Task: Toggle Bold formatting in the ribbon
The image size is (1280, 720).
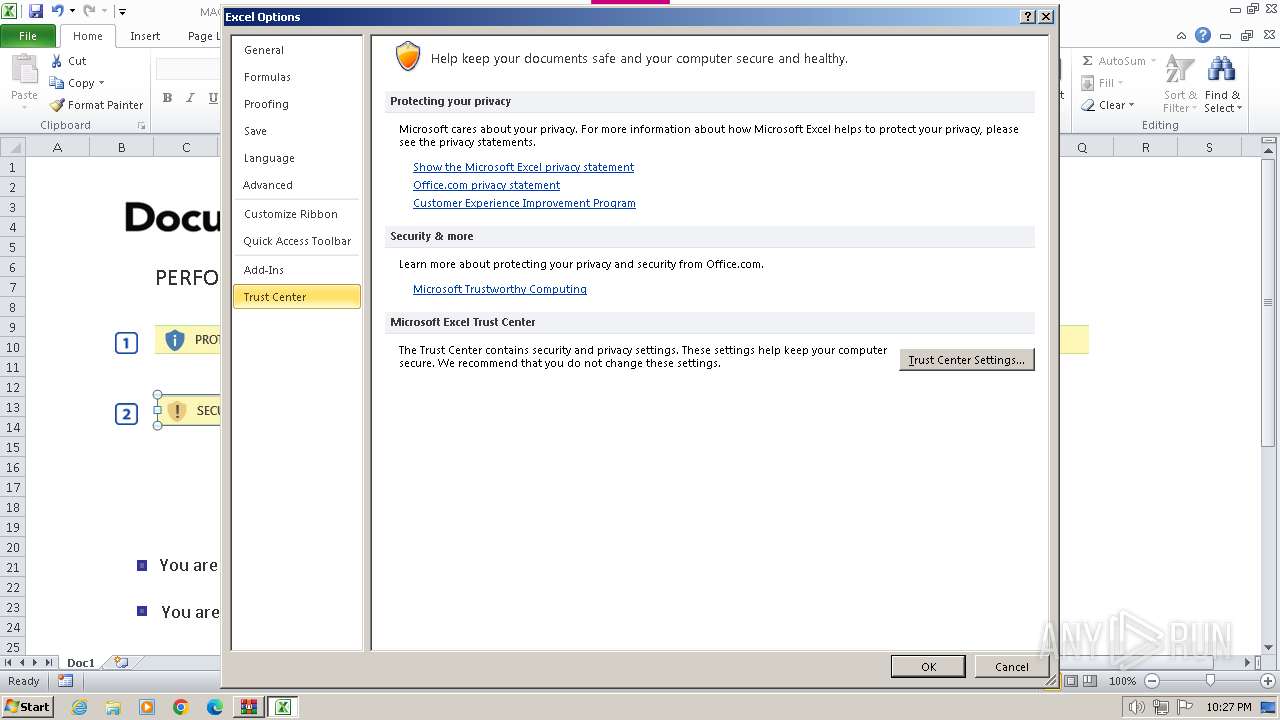Action: tap(167, 98)
